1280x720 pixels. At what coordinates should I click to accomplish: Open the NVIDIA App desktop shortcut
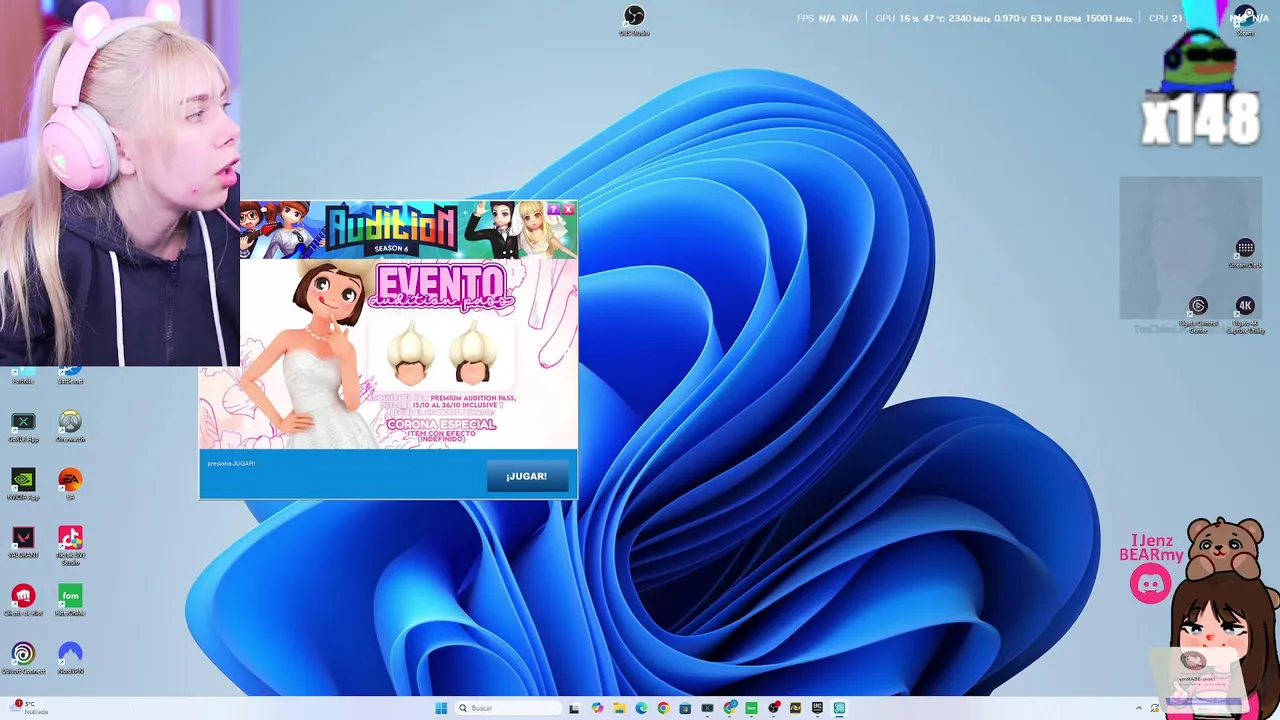click(23, 485)
